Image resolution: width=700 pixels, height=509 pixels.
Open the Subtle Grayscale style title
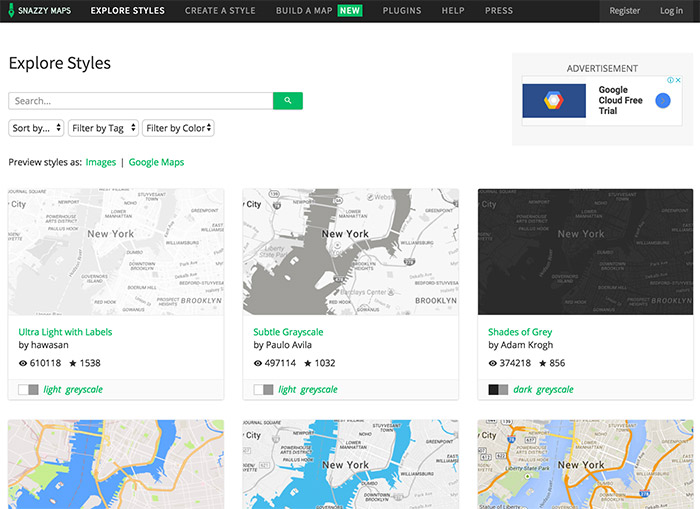288,332
